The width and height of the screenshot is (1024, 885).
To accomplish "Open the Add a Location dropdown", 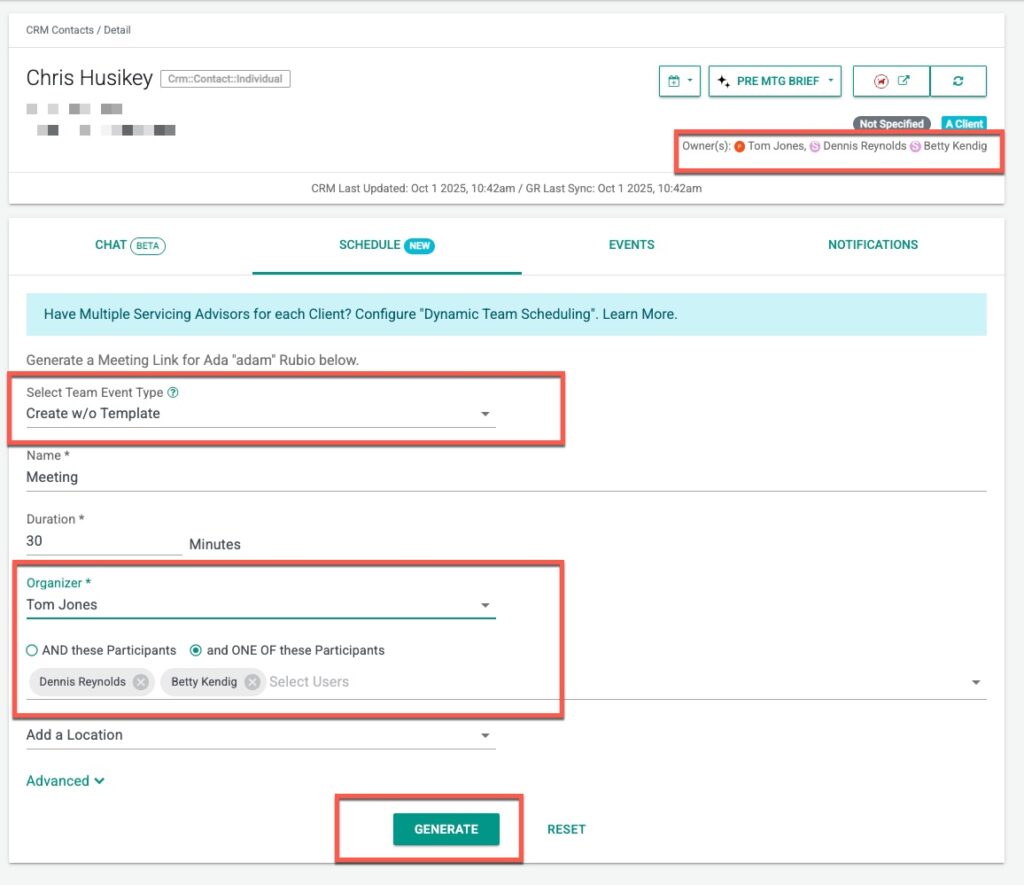I will pyautogui.click(x=260, y=735).
